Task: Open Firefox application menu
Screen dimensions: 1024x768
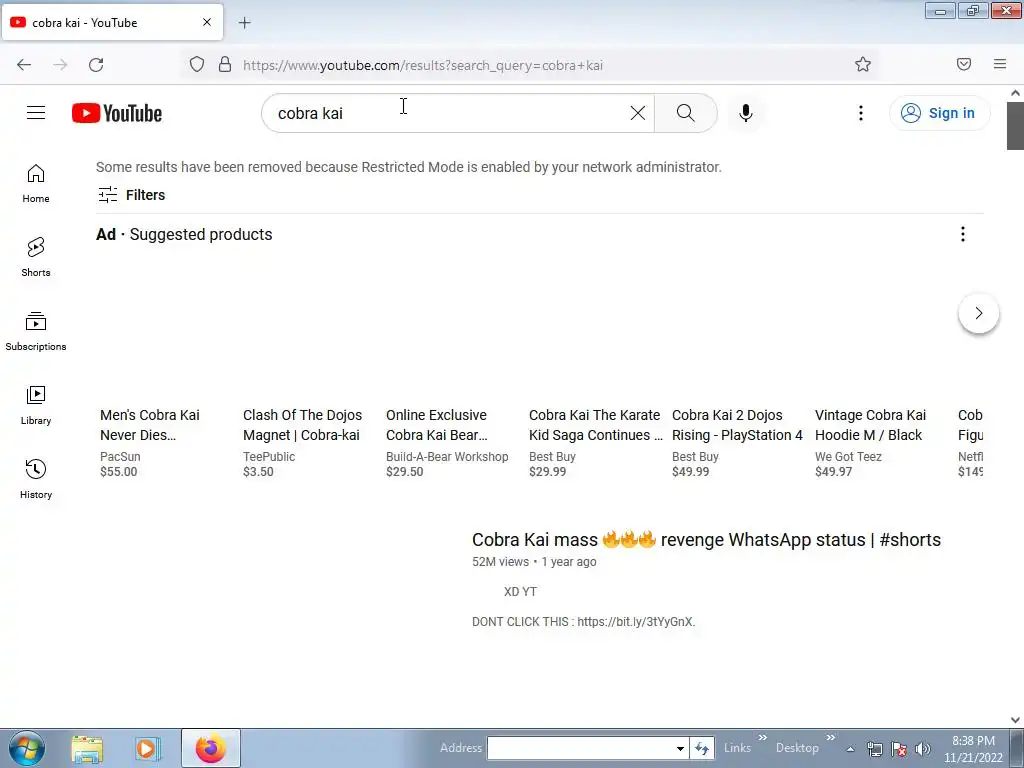Action: pyautogui.click(x=1000, y=64)
